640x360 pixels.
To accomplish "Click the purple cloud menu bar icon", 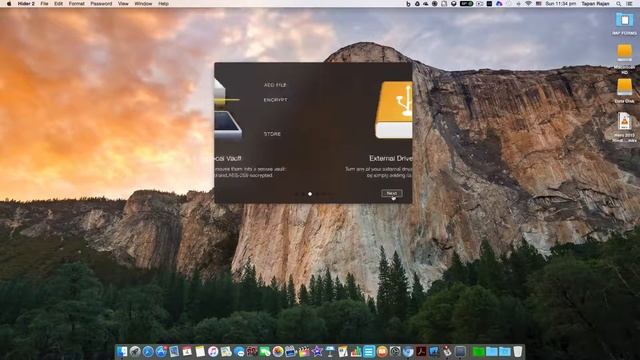I will 499,3.
